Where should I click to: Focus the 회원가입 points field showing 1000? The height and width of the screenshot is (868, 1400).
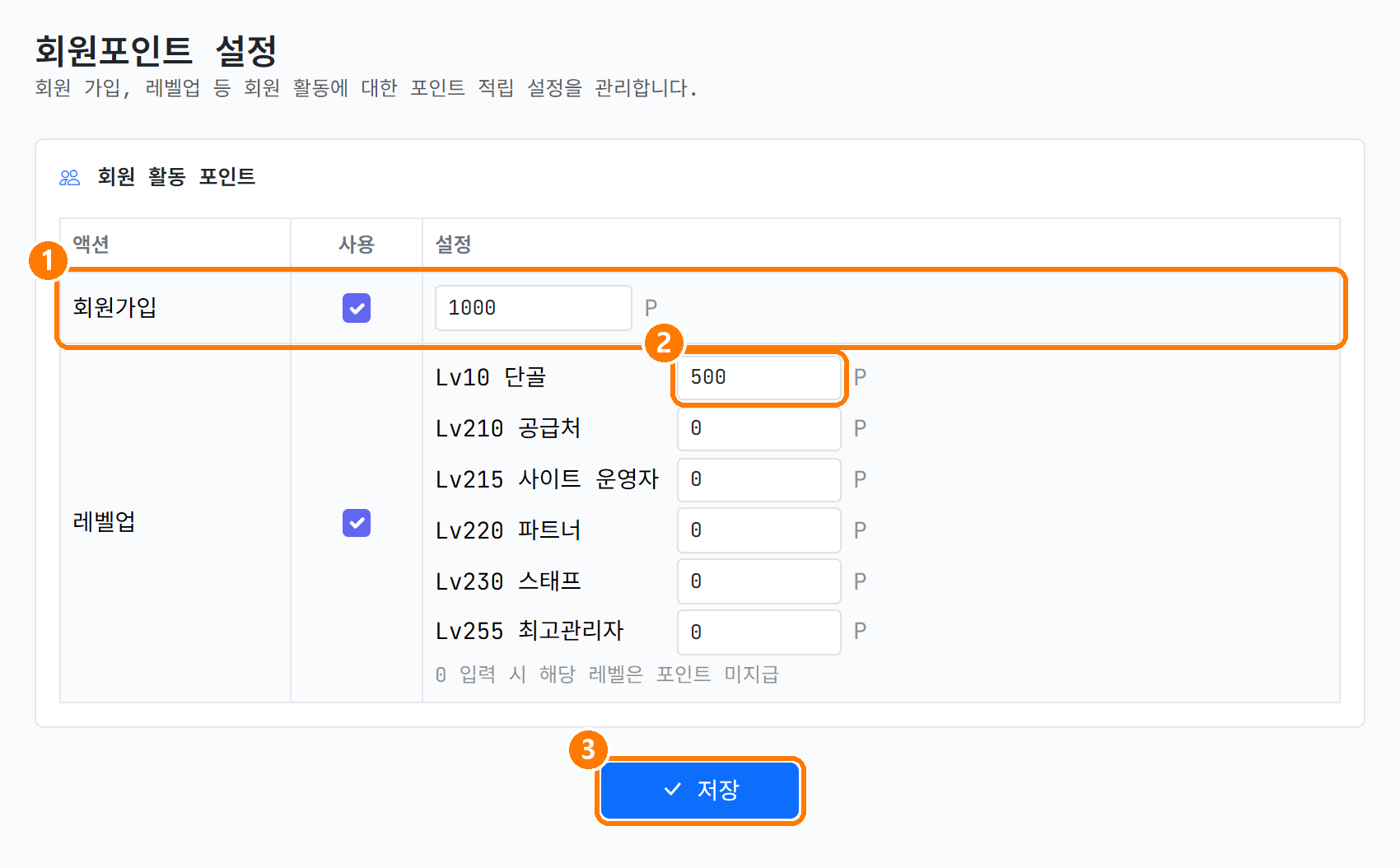pos(534,308)
